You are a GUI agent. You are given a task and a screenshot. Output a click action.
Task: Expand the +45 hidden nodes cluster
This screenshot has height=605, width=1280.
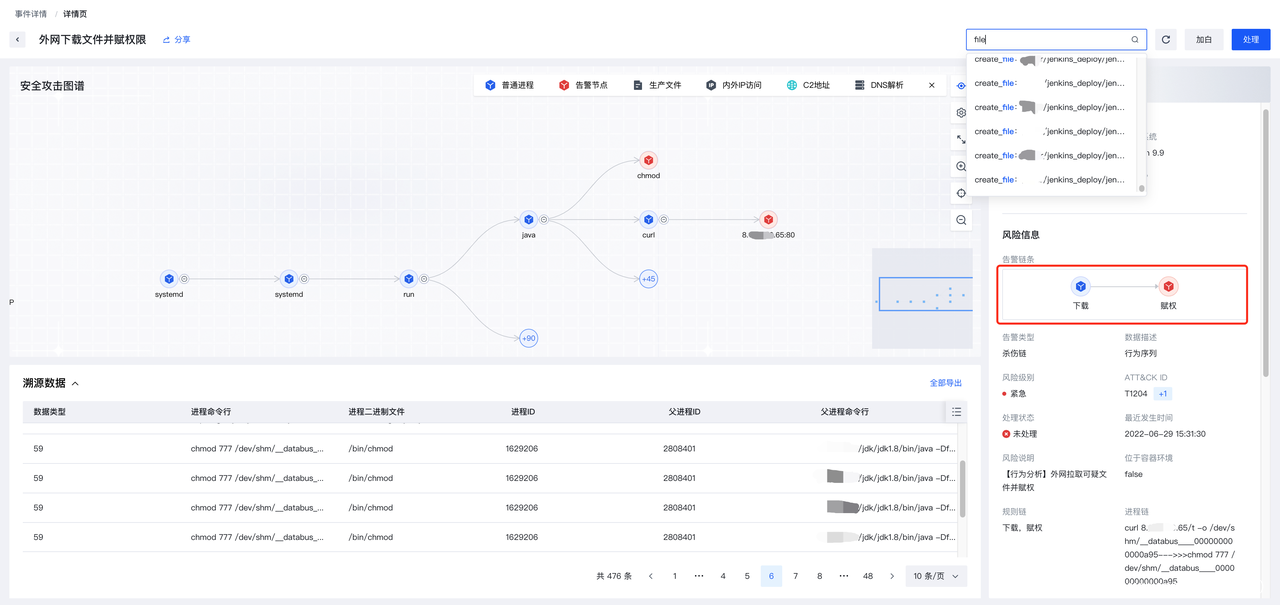coord(648,279)
